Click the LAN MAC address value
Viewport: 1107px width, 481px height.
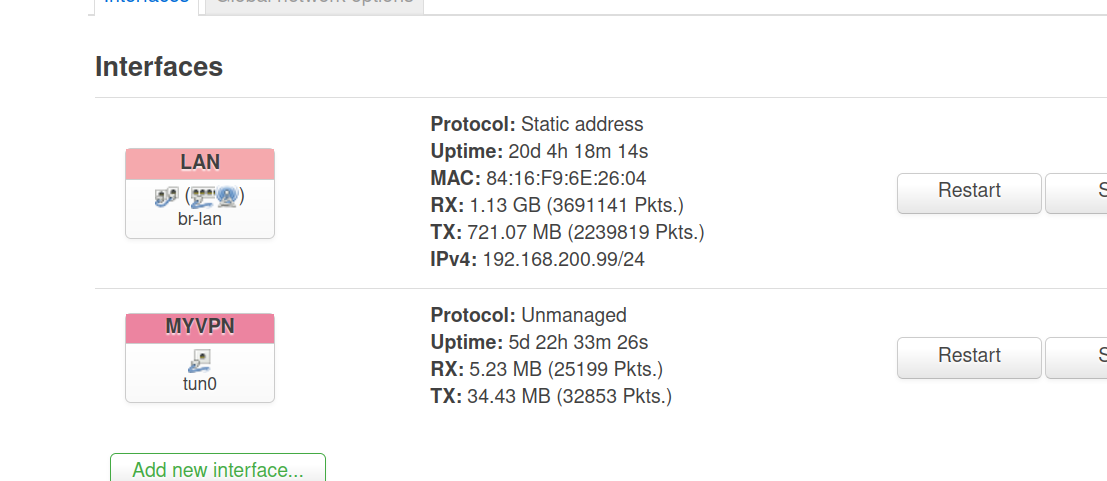tap(566, 179)
